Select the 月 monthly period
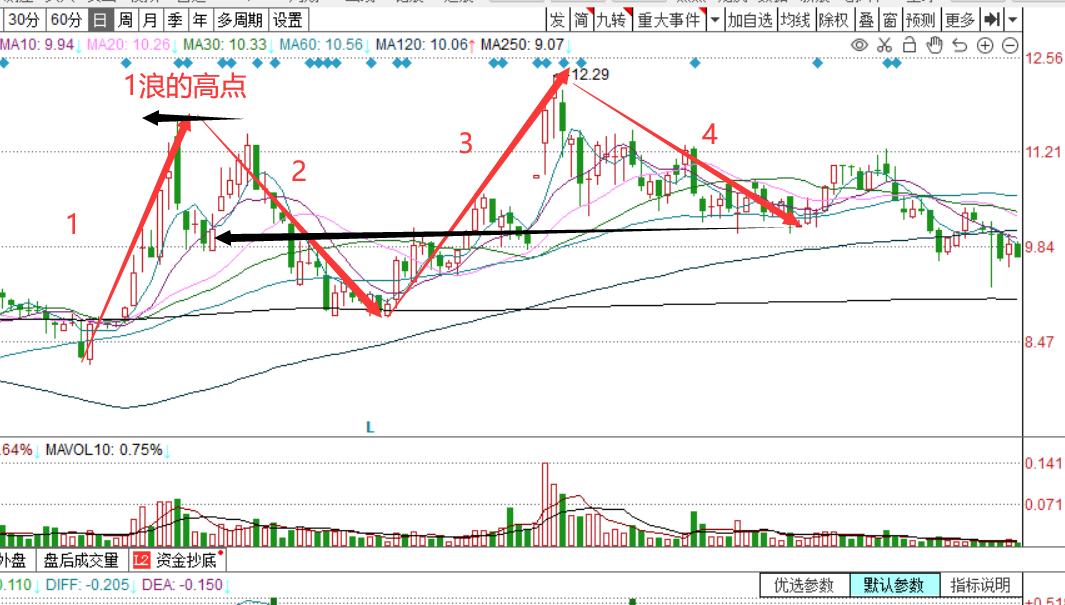The width and height of the screenshot is (1065, 605). pyautogui.click(x=150, y=20)
